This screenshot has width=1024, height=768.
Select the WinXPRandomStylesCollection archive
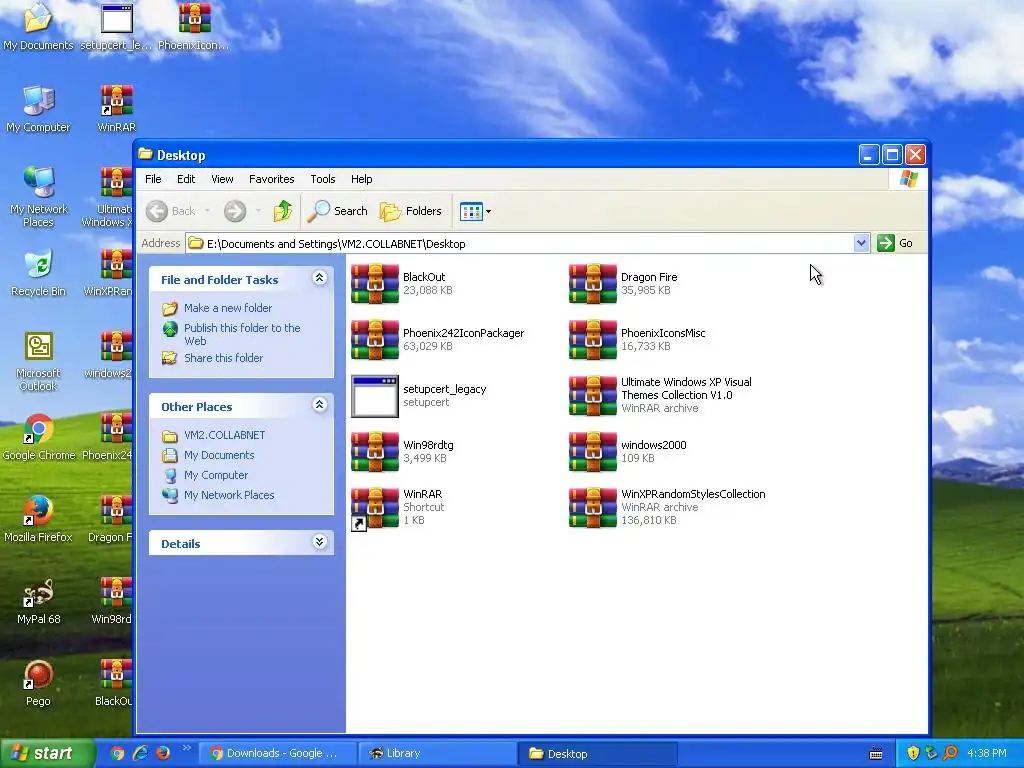pyautogui.click(x=592, y=507)
